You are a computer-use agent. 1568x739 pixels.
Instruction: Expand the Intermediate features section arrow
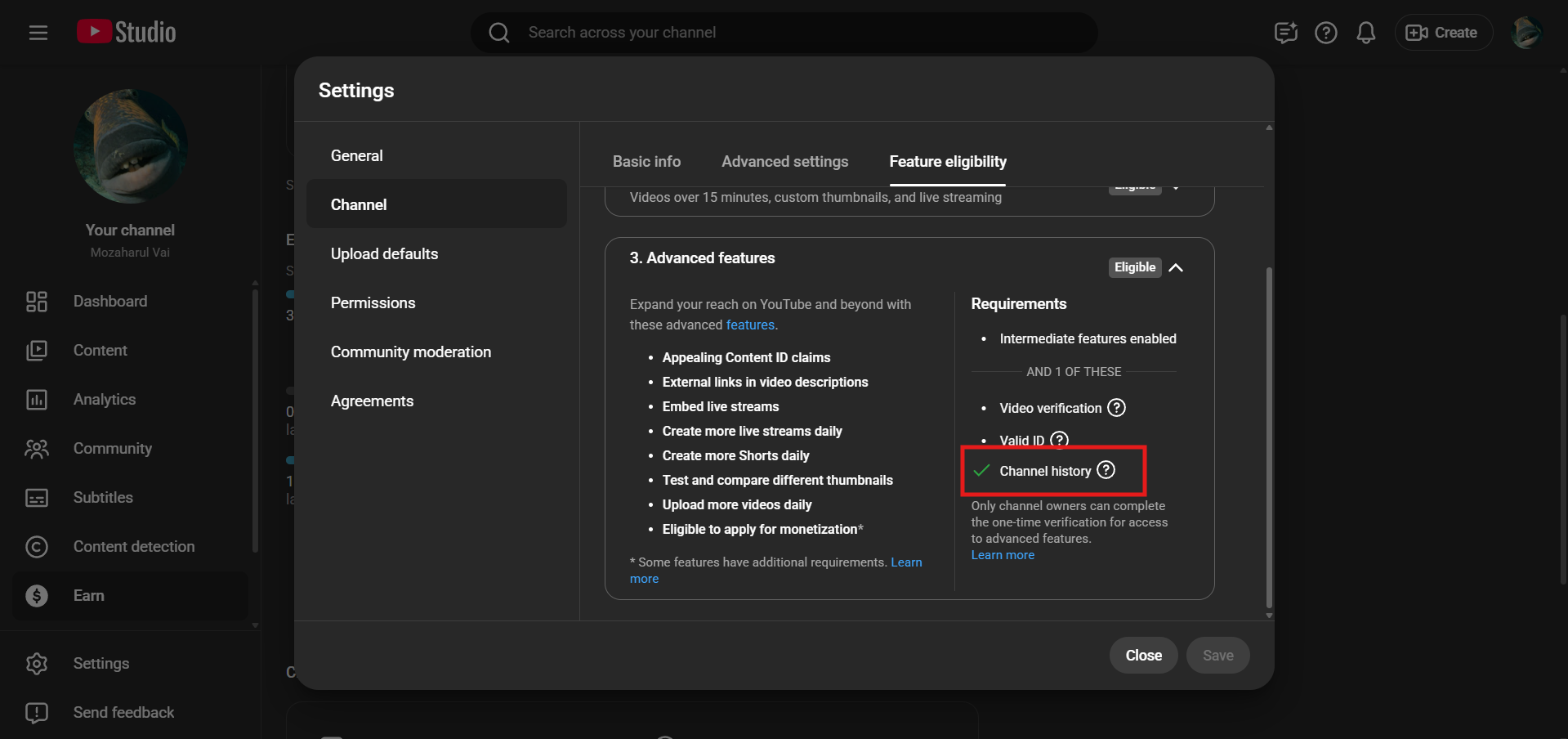tap(1176, 188)
